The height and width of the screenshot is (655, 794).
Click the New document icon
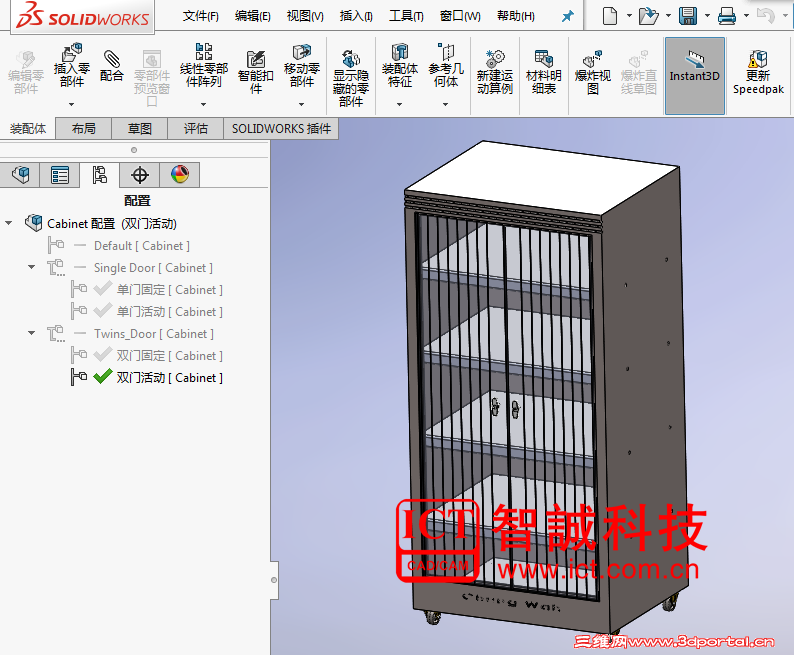click(x=610, y=16)
